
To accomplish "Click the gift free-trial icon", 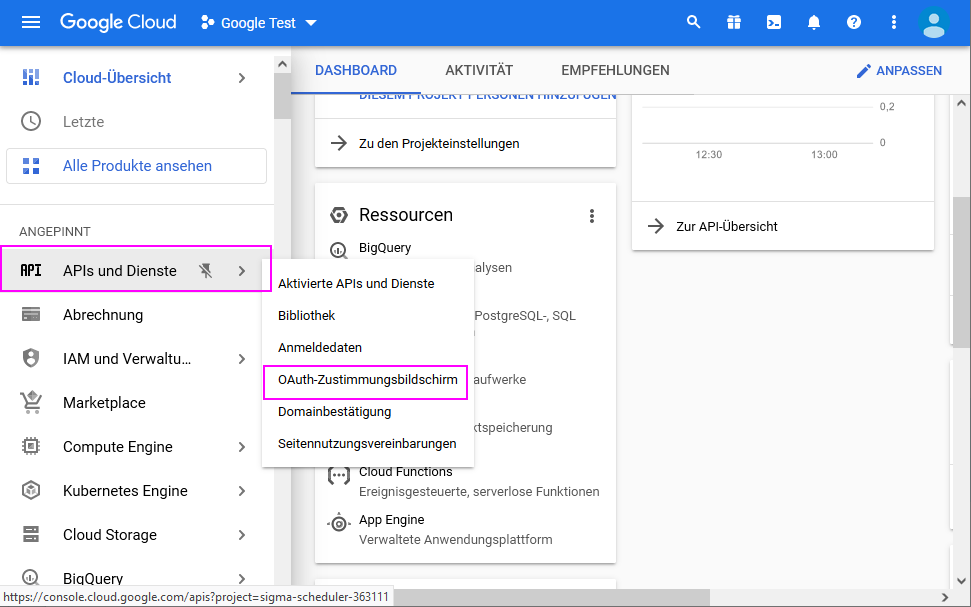I will (x=734, y=23).
